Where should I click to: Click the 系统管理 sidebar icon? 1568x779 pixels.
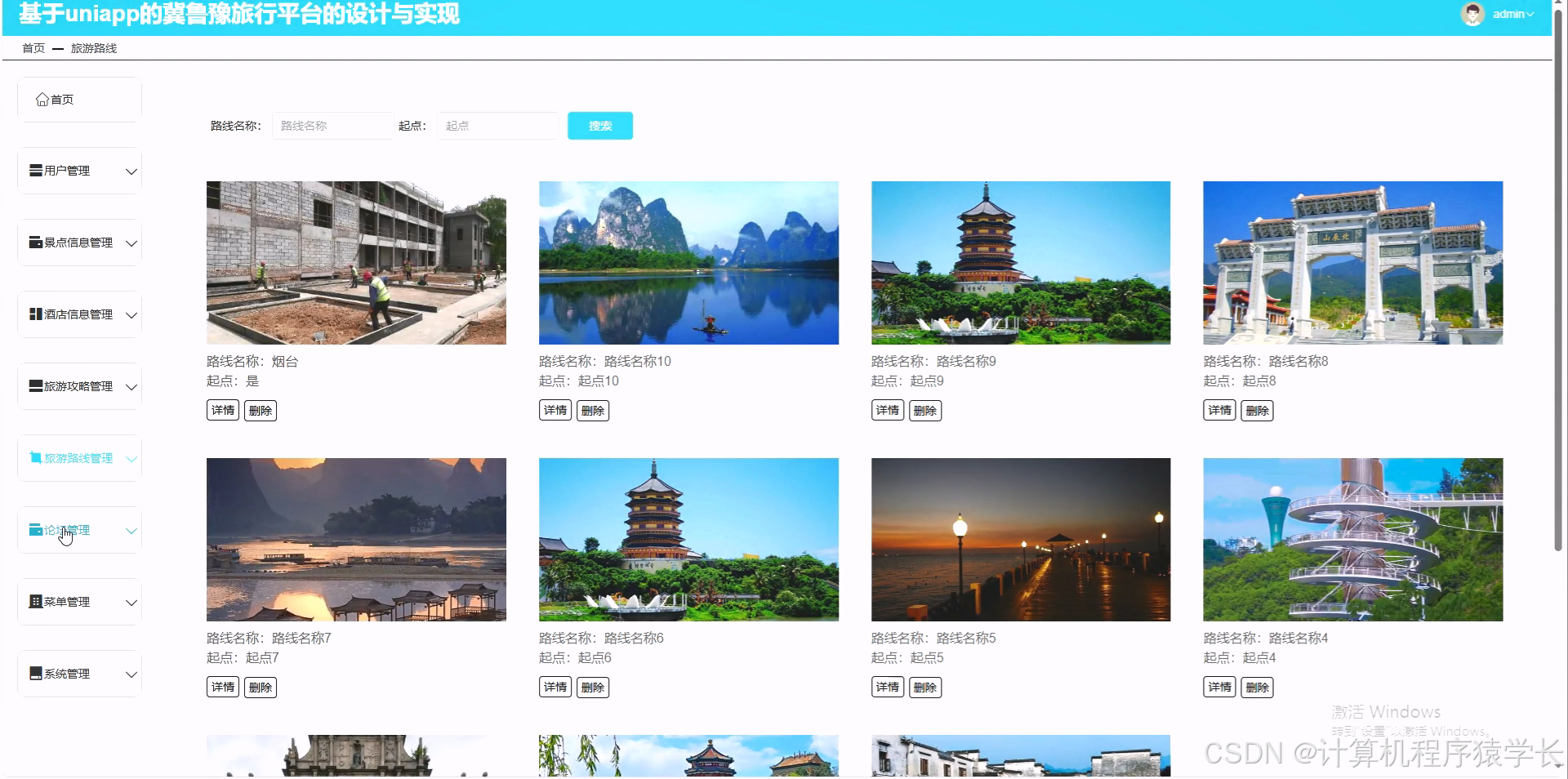tap(36, 674)
